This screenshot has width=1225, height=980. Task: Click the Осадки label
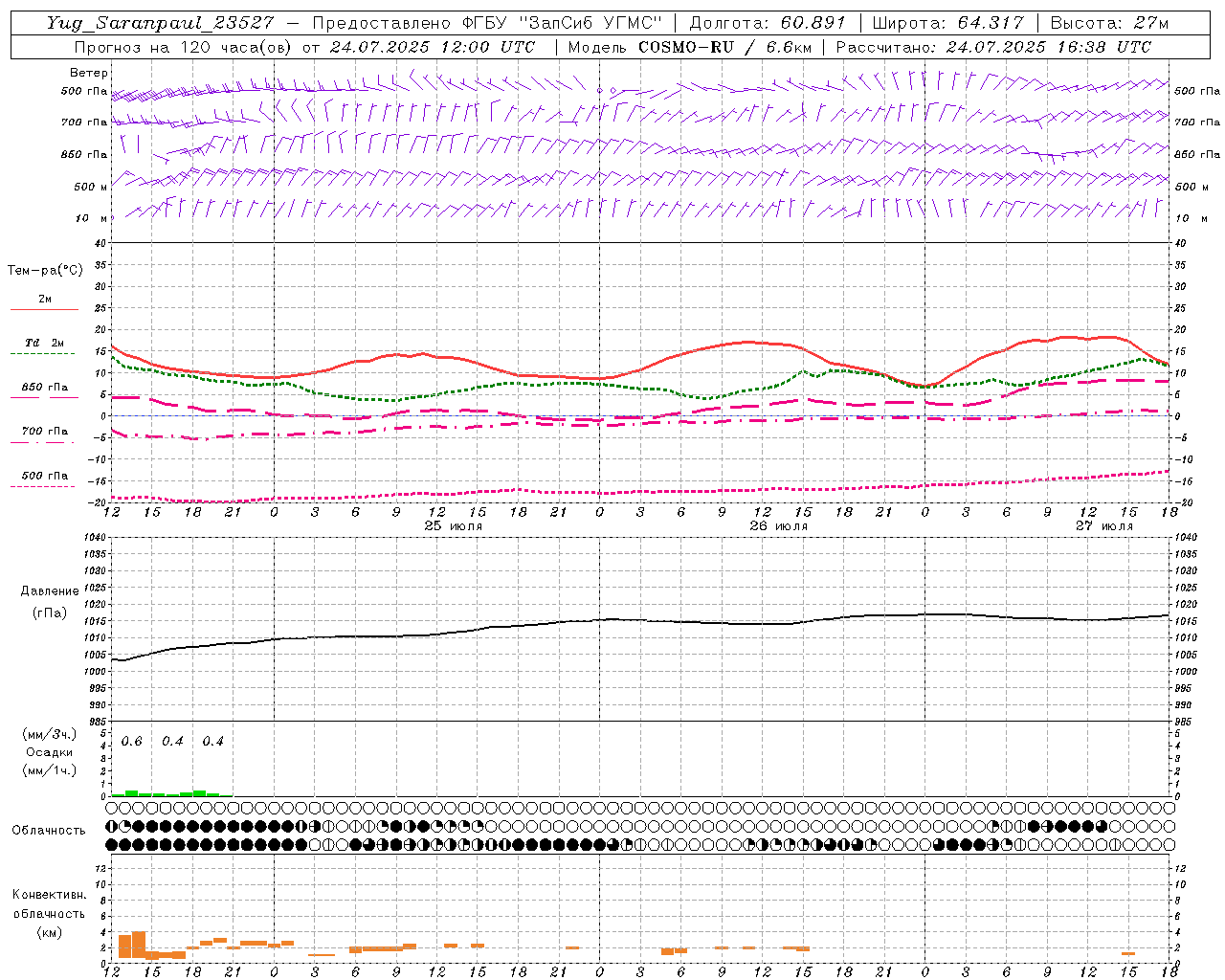coord(50,752)
